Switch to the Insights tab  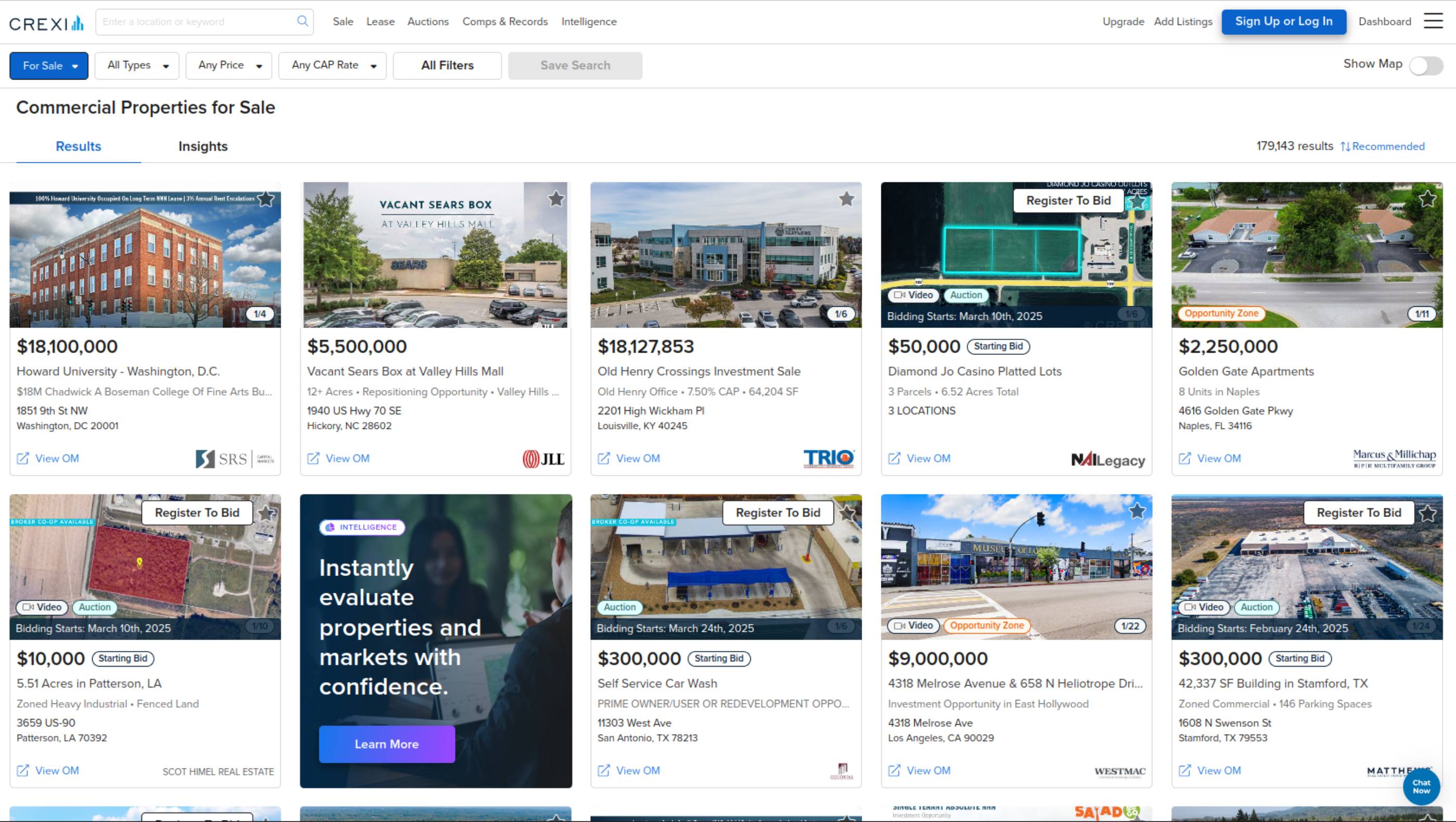203,146
